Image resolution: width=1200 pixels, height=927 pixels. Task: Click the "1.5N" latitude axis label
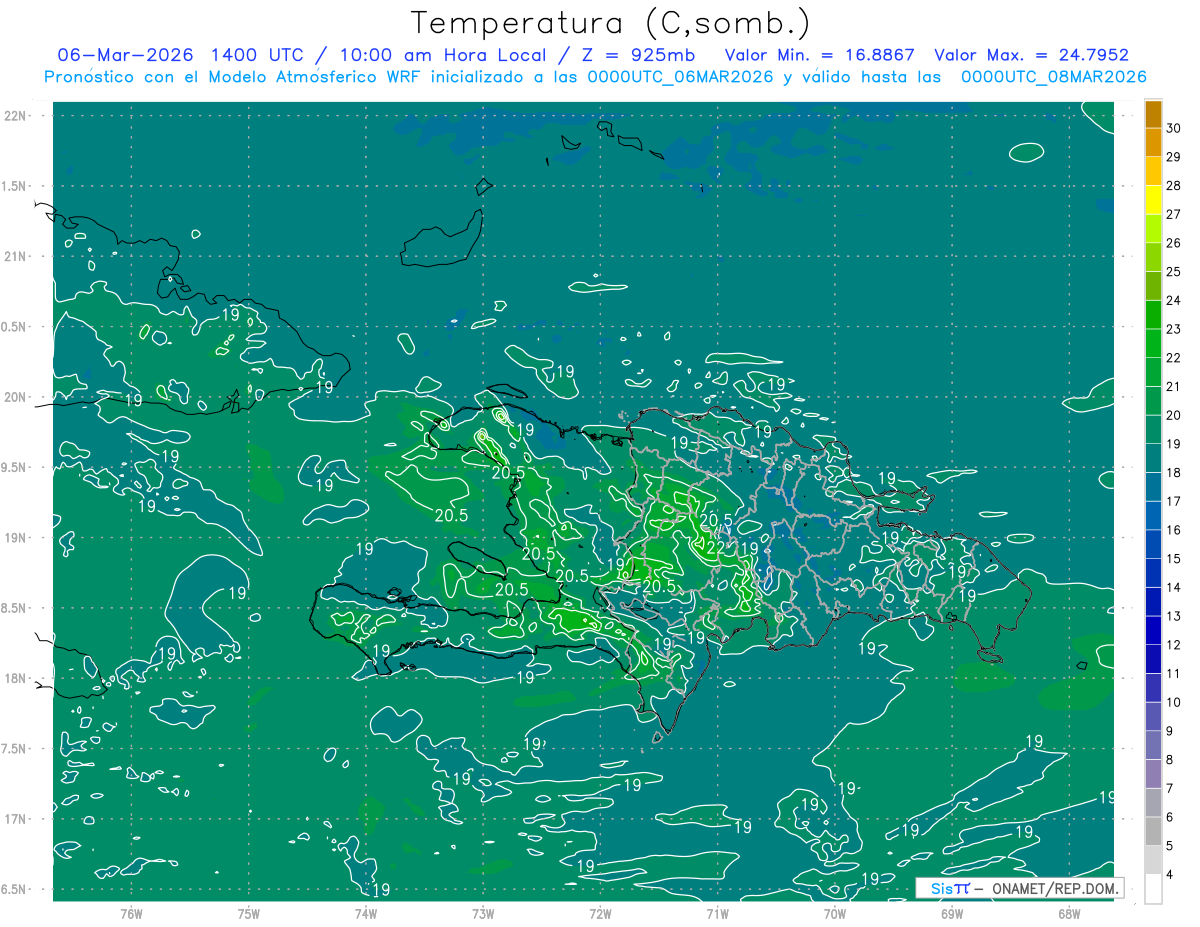[x=15, y=186]
